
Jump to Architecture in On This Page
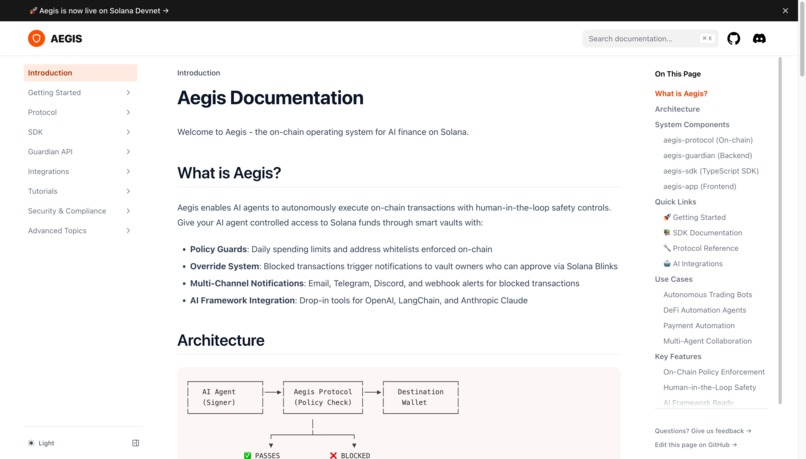[677, 109]
